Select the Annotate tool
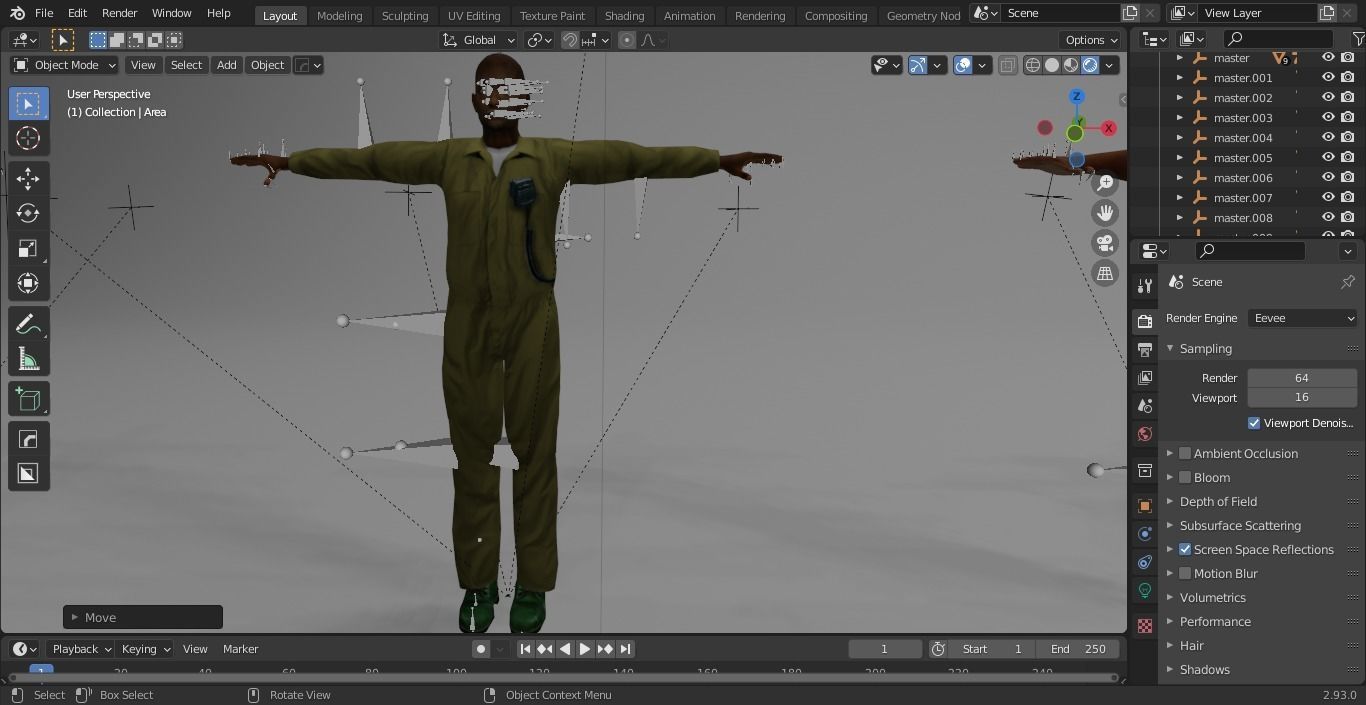The height and width of the screenshot is (705, 1366). tap(28, 324)
